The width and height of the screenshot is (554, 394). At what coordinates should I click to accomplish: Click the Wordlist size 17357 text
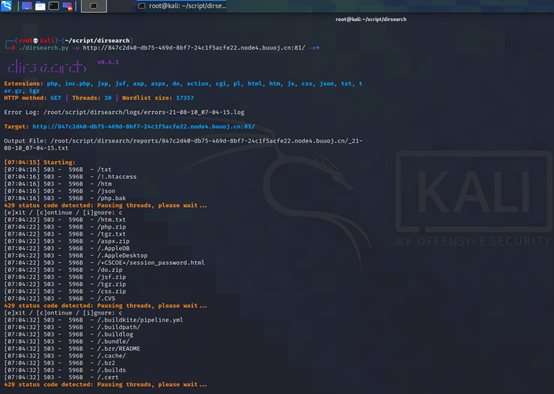point(158,98)
